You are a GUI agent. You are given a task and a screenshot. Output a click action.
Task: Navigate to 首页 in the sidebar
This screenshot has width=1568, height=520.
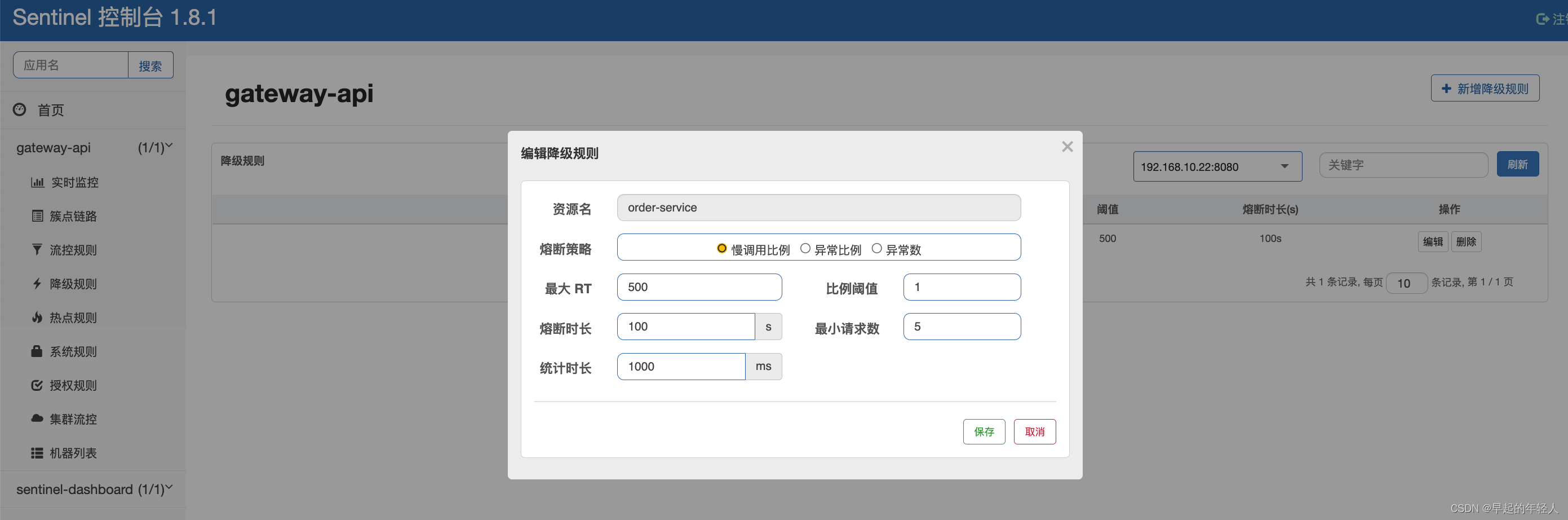51,109
